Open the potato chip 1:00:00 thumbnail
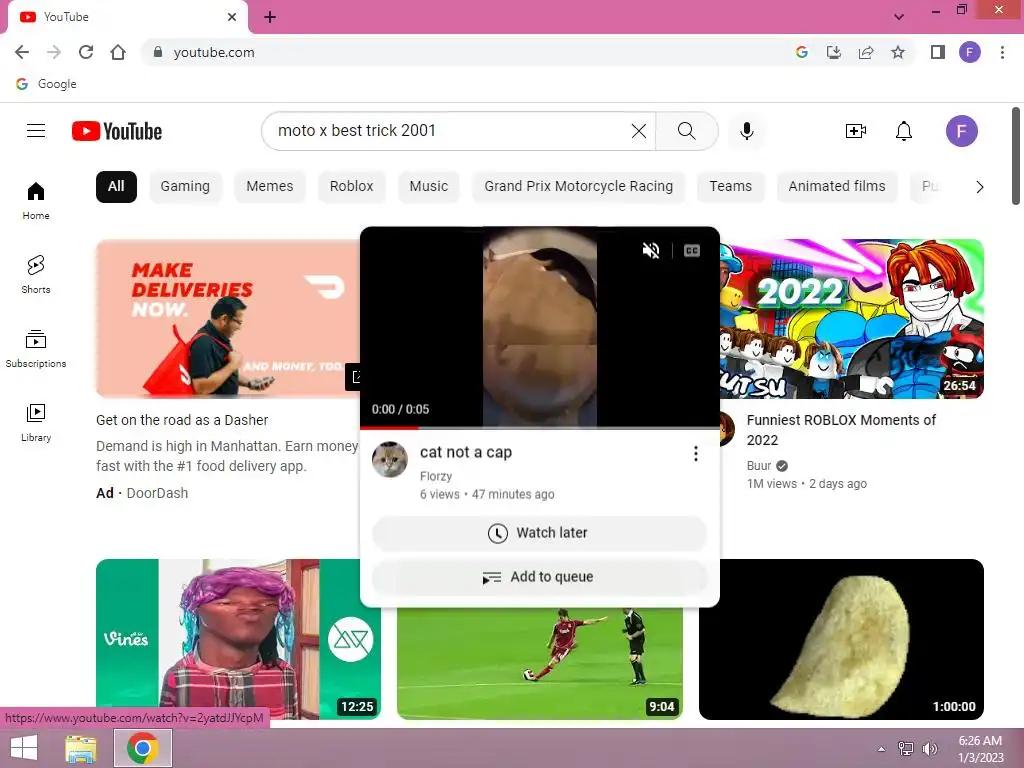Screen dimensions: 1024x768 pos(841,639)
